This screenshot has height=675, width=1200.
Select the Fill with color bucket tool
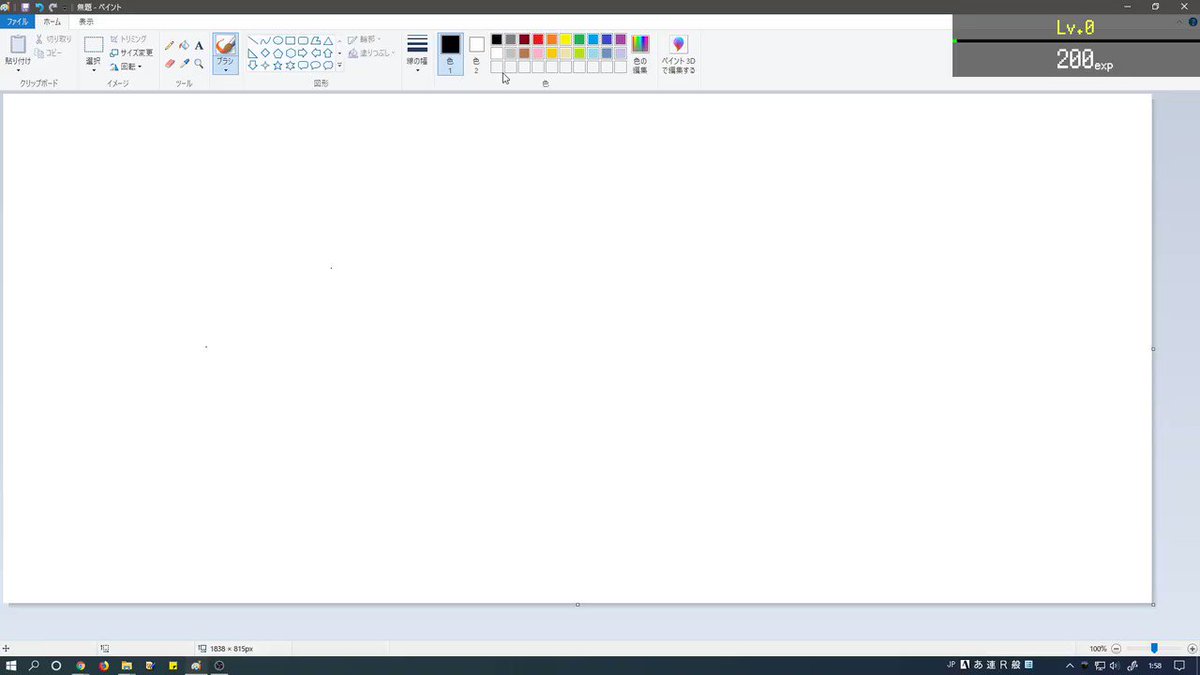click(x=184, y=45)
